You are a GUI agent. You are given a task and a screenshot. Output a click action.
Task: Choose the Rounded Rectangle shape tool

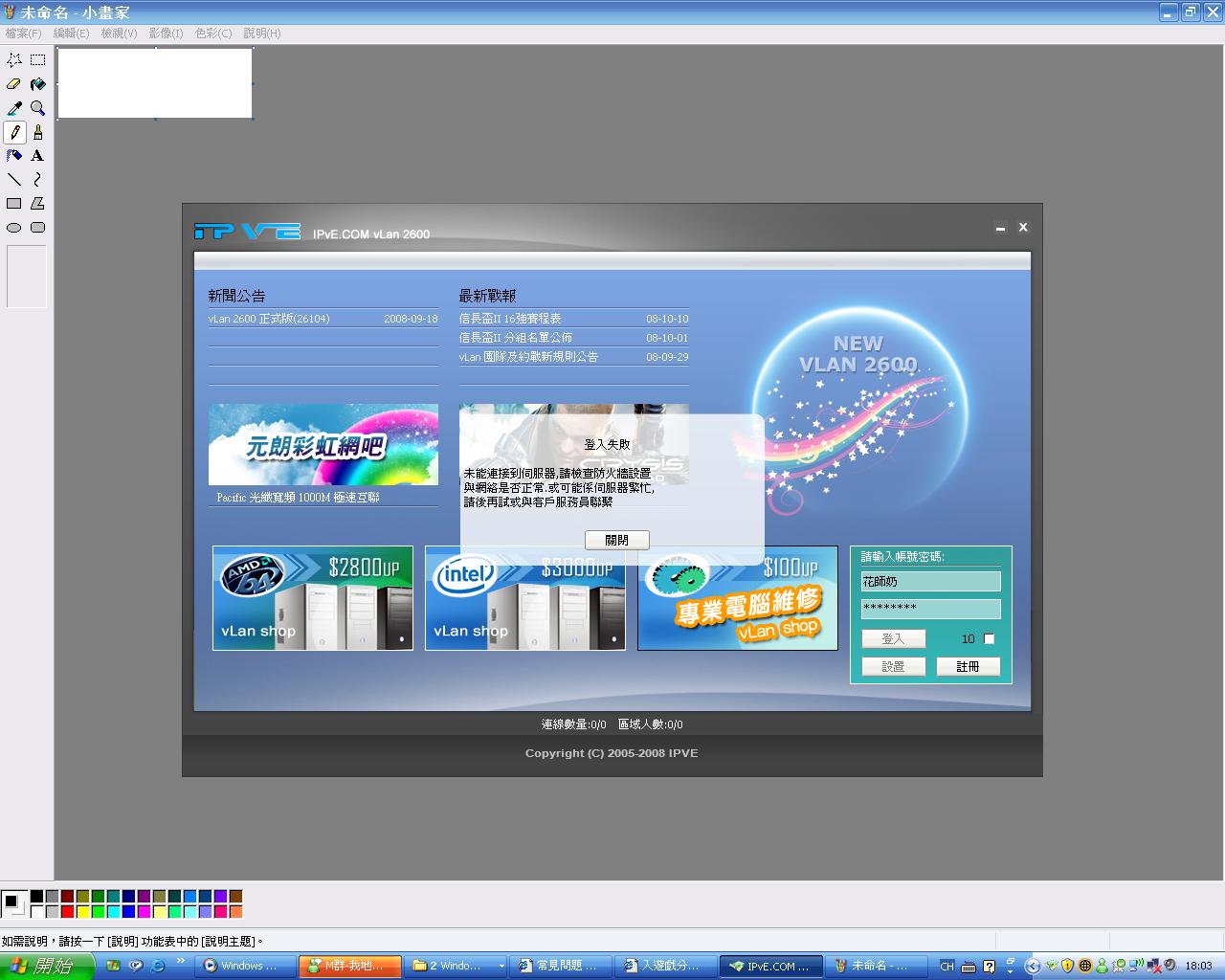tap(38, 228)
